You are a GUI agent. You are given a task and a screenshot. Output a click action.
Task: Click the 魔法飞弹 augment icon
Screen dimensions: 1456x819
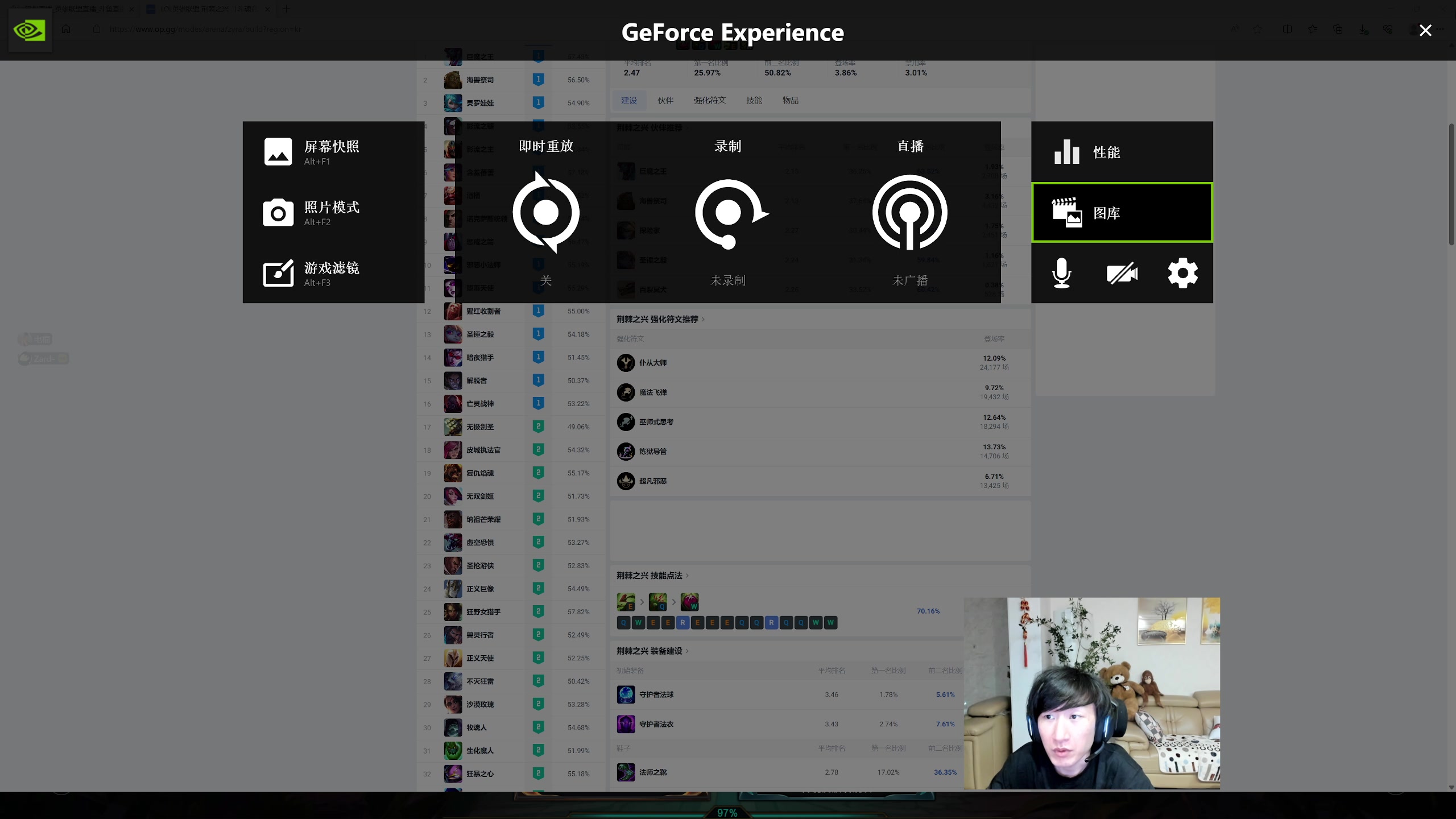[x=626, y=392]
